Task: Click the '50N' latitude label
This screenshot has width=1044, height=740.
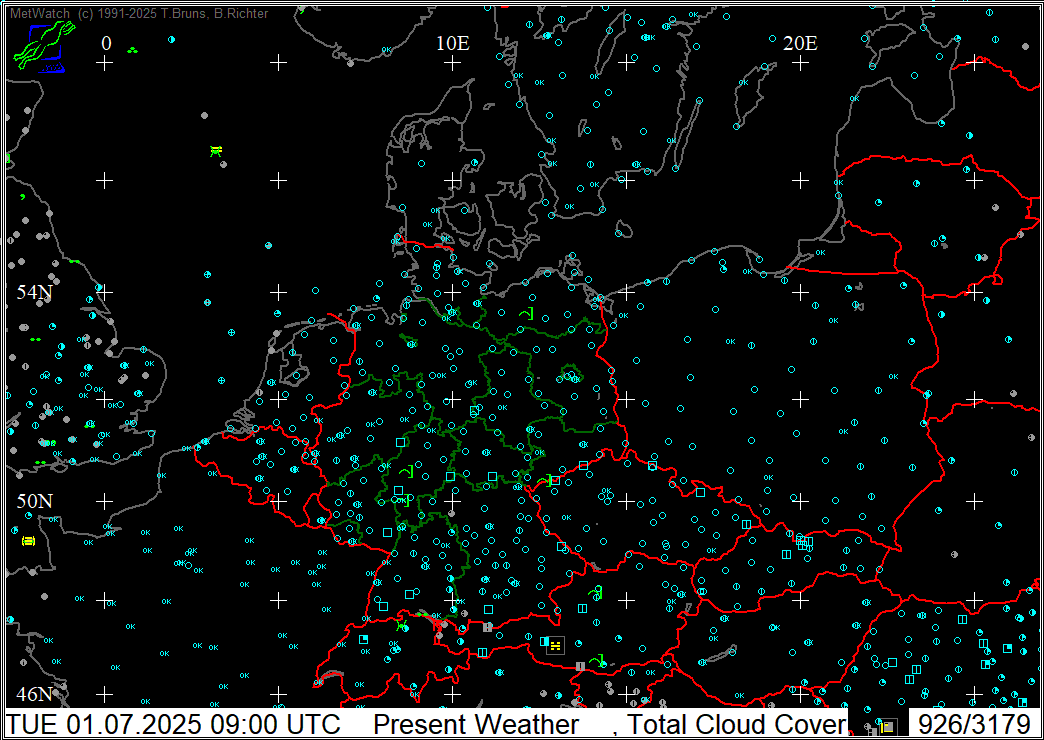Action: pos(35,501)
